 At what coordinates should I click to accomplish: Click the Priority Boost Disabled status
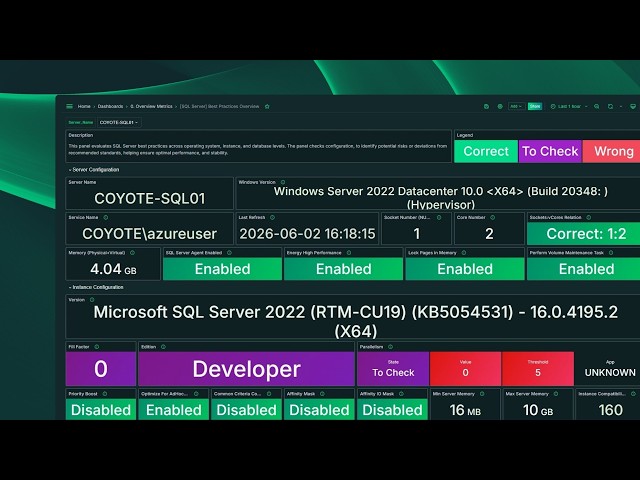[101, 409]
